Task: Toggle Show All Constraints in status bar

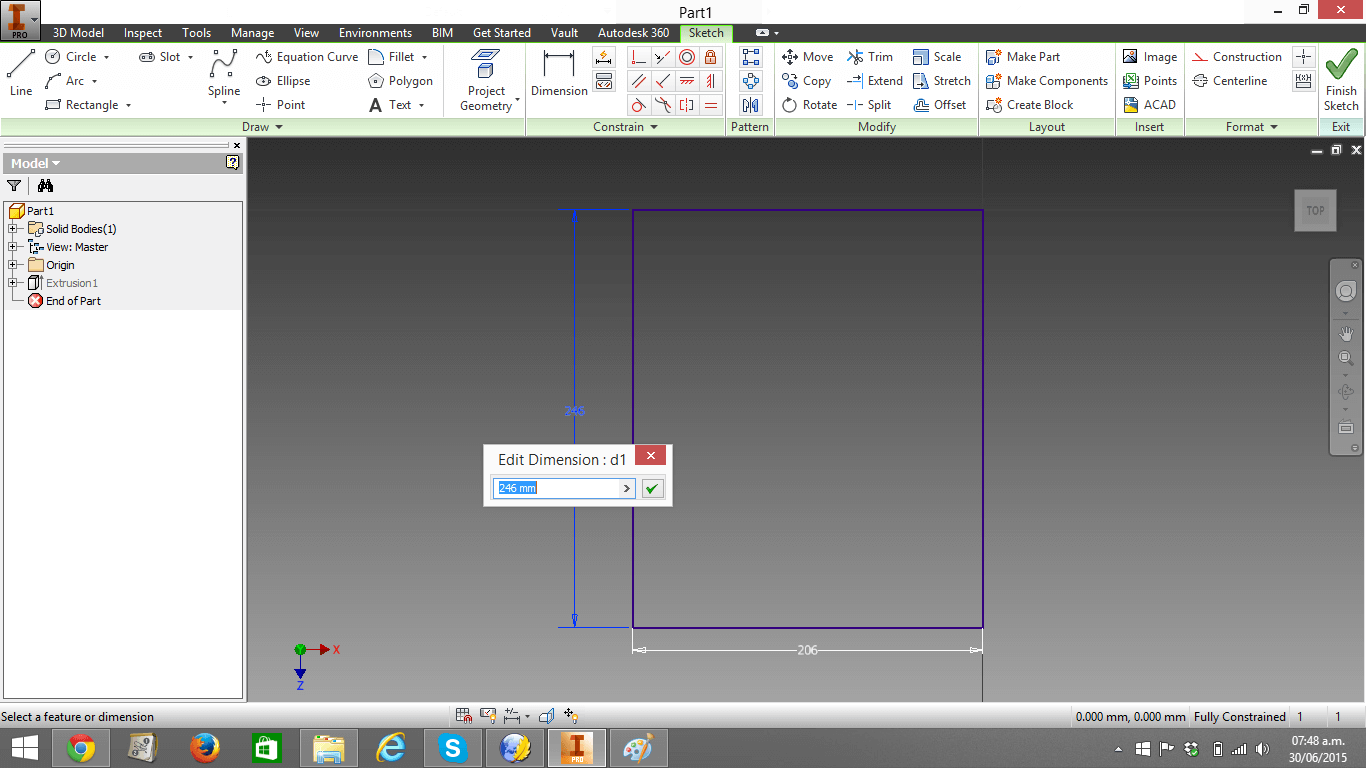Action: [x=488, y=716]
